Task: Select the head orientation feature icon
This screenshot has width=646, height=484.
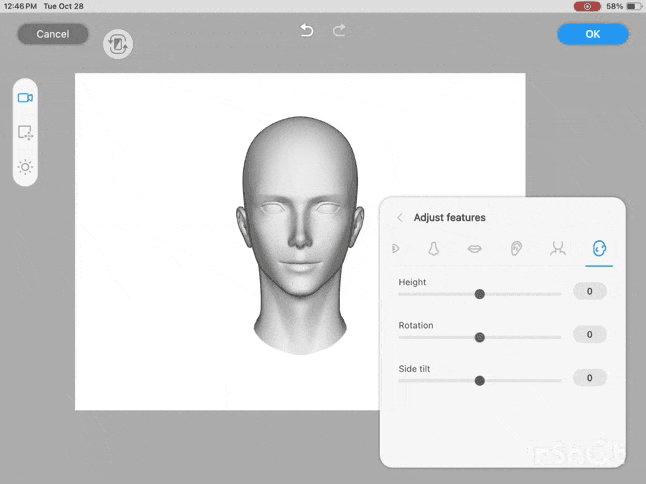Action: coord(599,248)
